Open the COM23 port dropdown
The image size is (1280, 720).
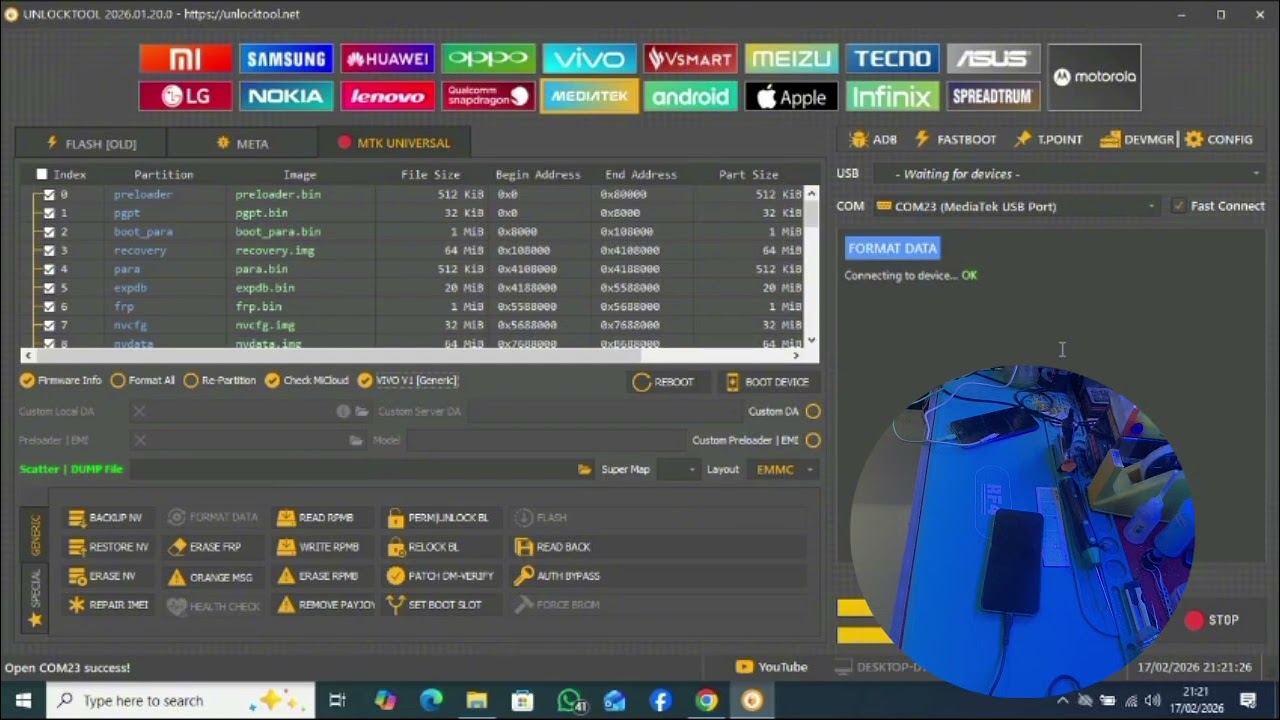[x=1015, y=206]
